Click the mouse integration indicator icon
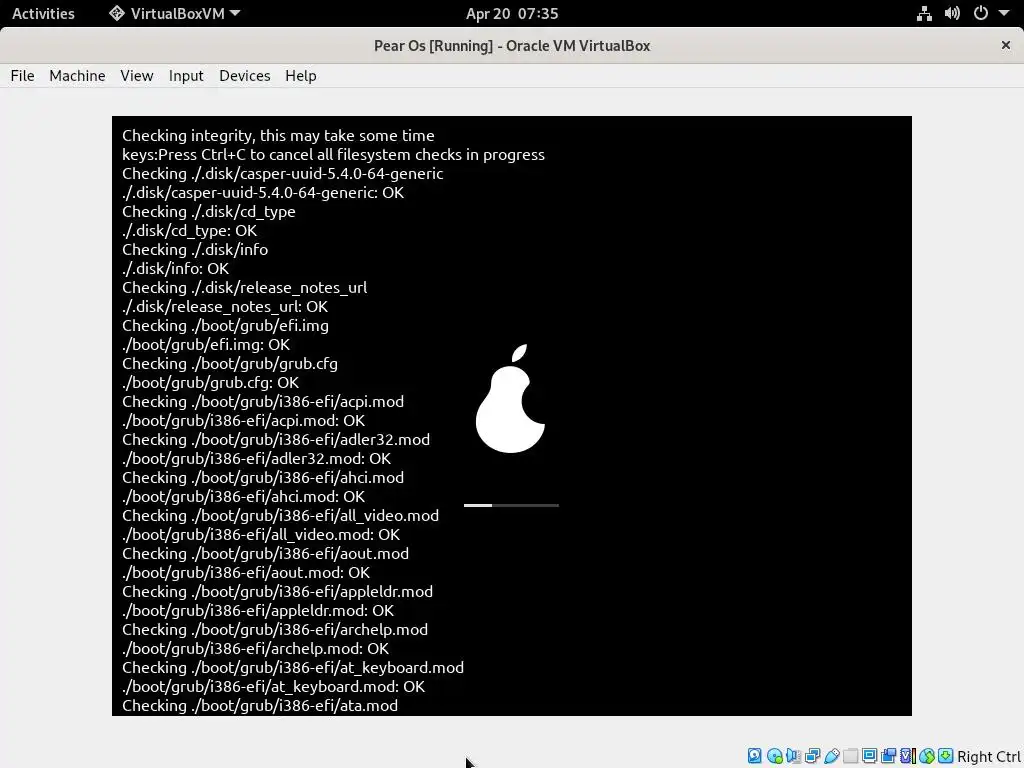Viewport: 1024px width, 768px height. [926, 756]
